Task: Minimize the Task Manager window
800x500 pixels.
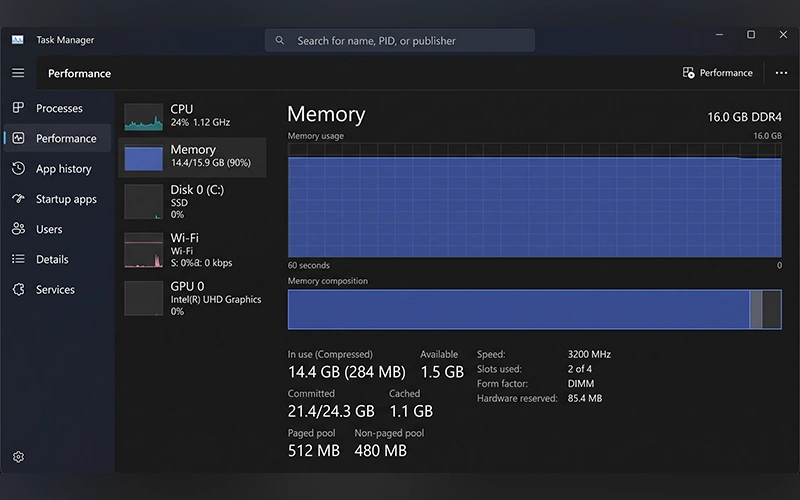Action: (719, 35)
